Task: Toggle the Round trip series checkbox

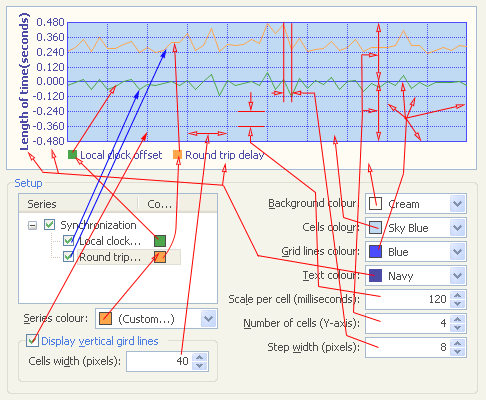Action: point(68,257)
